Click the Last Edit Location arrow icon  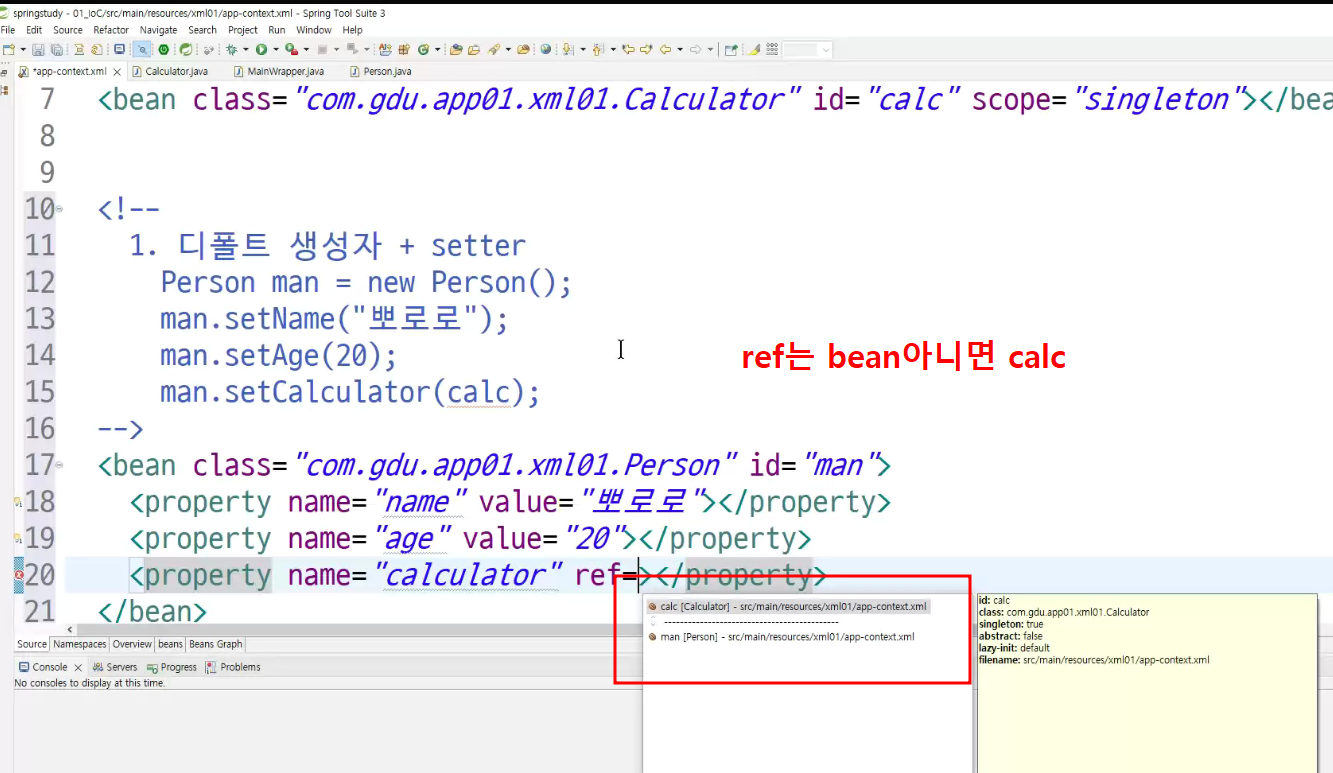click(x=628, y=49)
